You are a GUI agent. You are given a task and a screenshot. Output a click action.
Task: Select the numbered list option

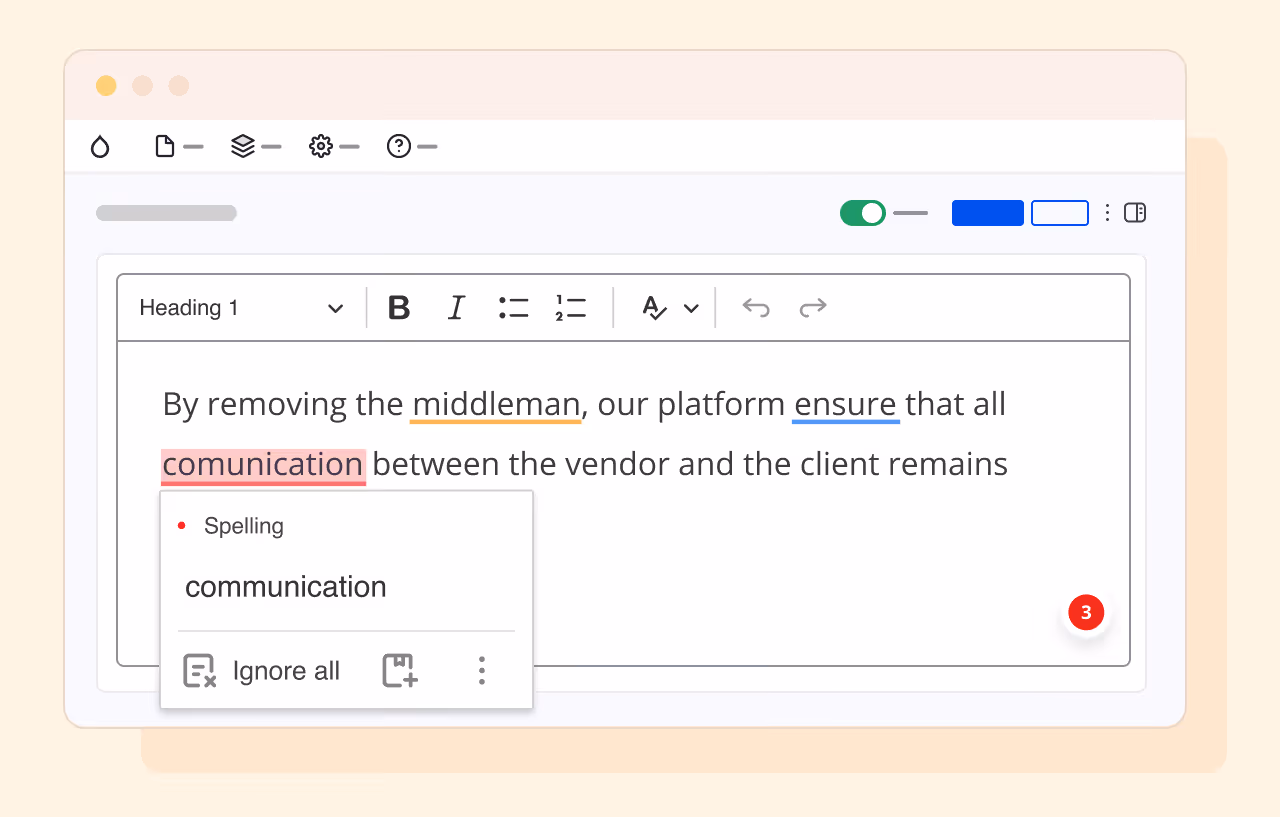(570, 307)
